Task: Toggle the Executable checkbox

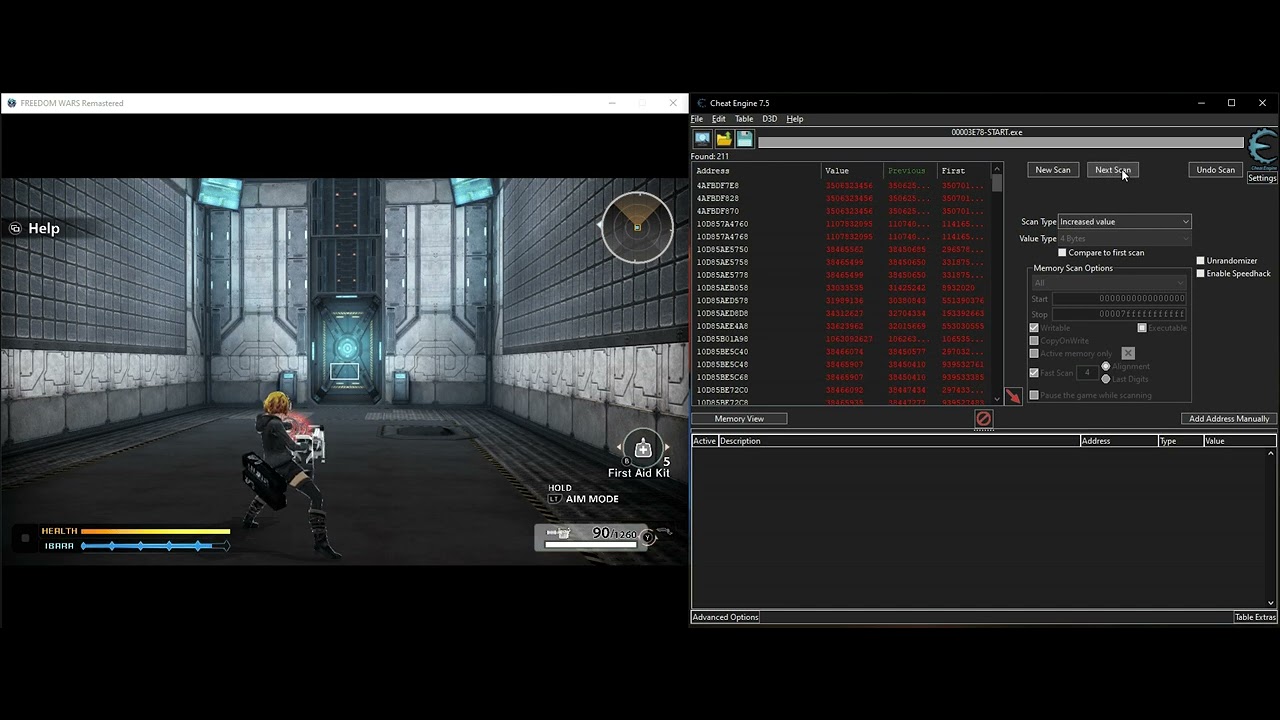Action: [x=1142, y=328]
